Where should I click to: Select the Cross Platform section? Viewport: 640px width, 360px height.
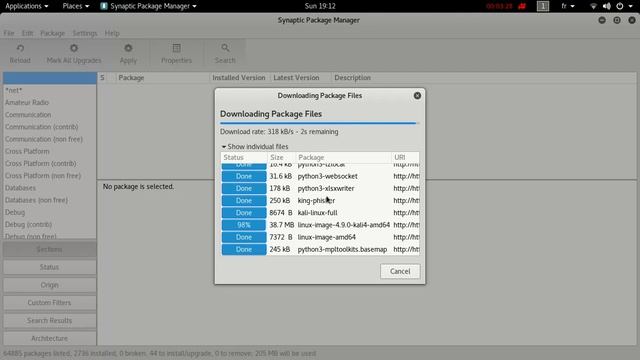[49, 151]
